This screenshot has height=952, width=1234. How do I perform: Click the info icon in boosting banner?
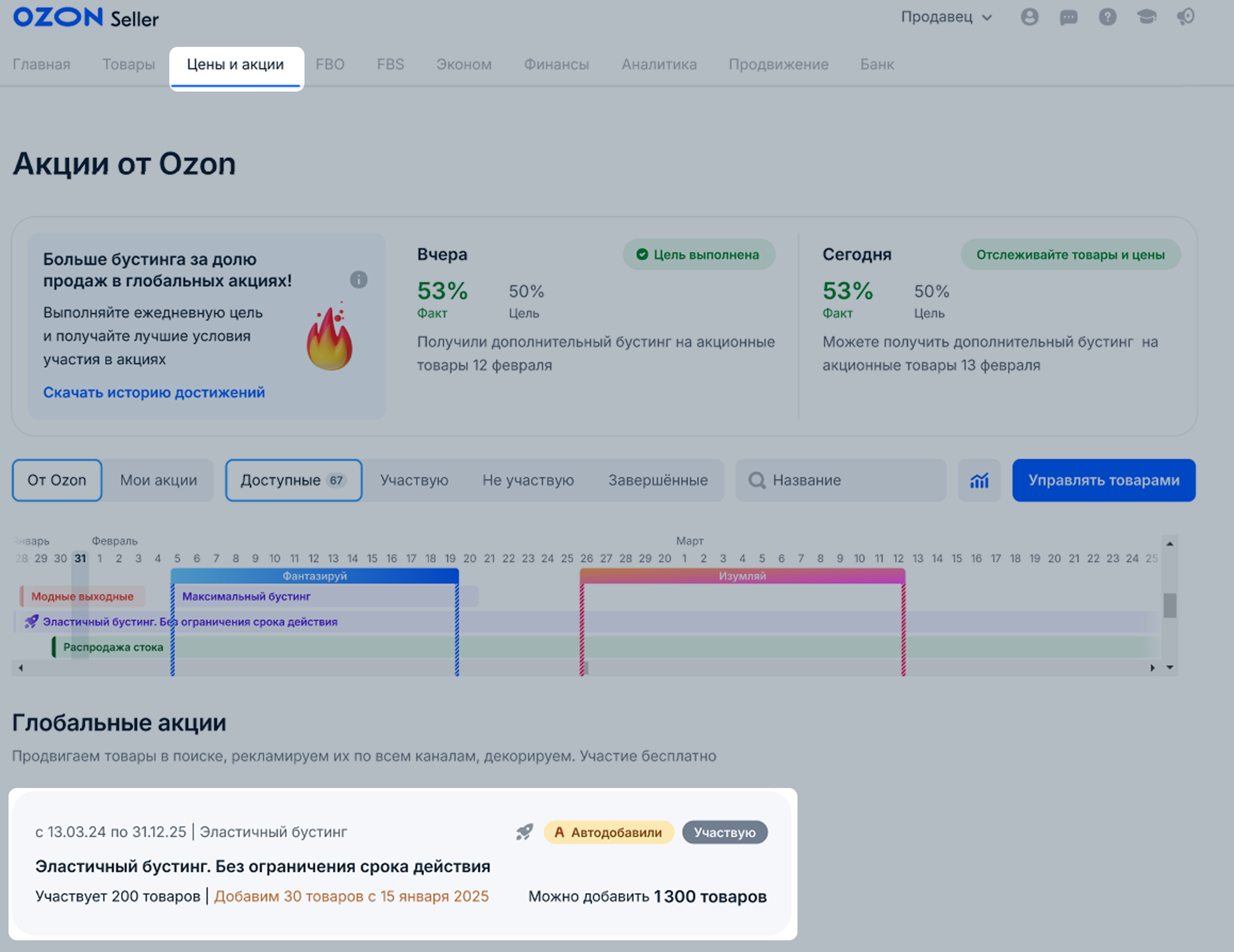tap(359, 280)
